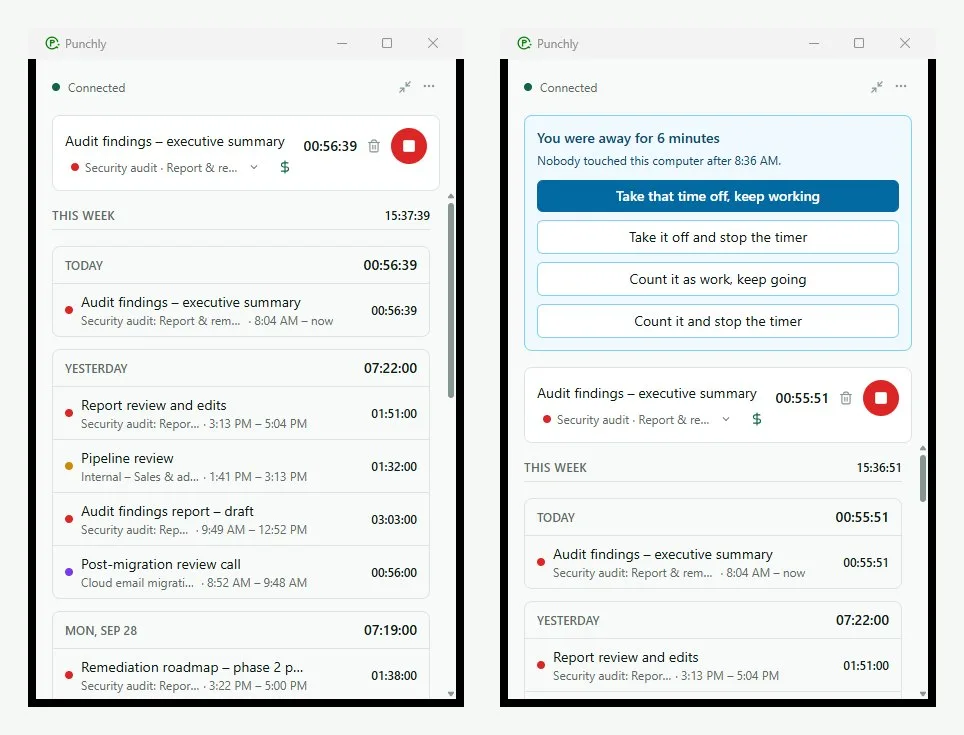This screenshot has height=735, width=964.
Task: Click the timer description in left window
Action: pos(175,141)
